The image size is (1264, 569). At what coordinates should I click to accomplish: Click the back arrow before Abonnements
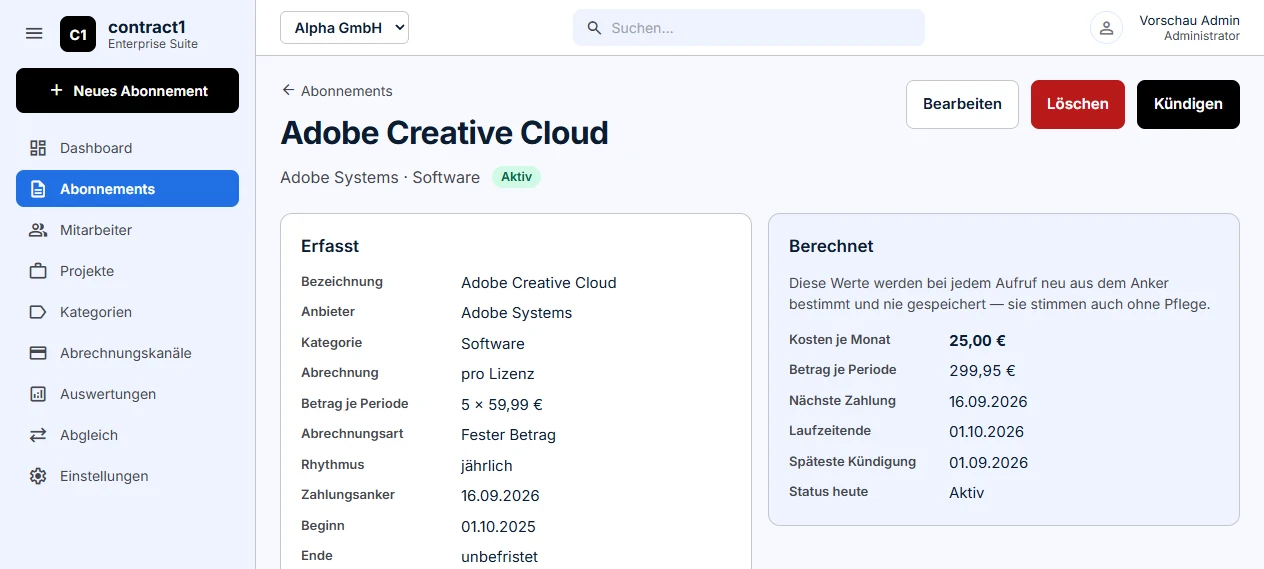click(x=288, y=90)
